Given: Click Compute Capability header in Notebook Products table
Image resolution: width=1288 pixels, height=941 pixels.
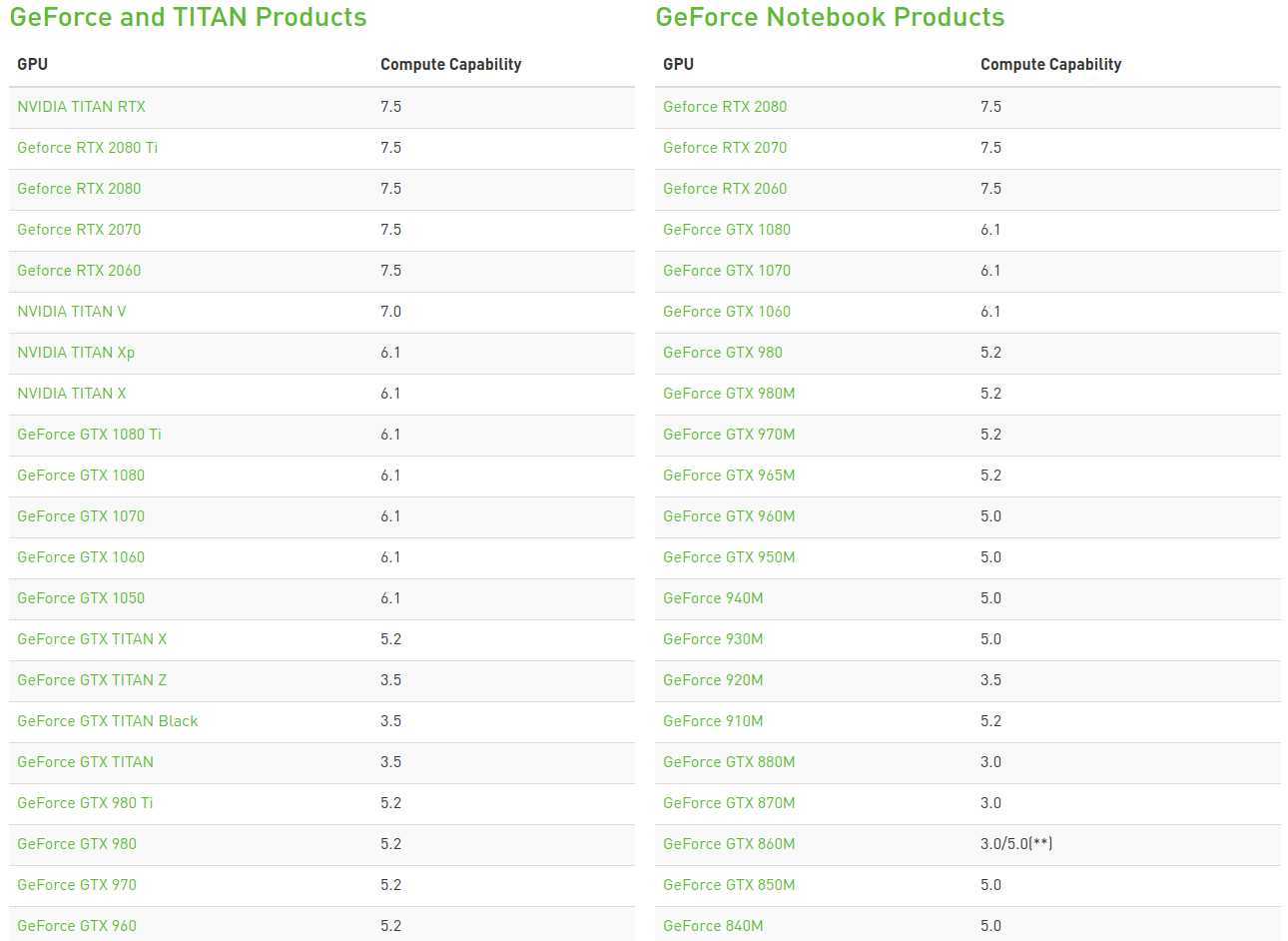Looking at the screenshot, I should 1050,65.
